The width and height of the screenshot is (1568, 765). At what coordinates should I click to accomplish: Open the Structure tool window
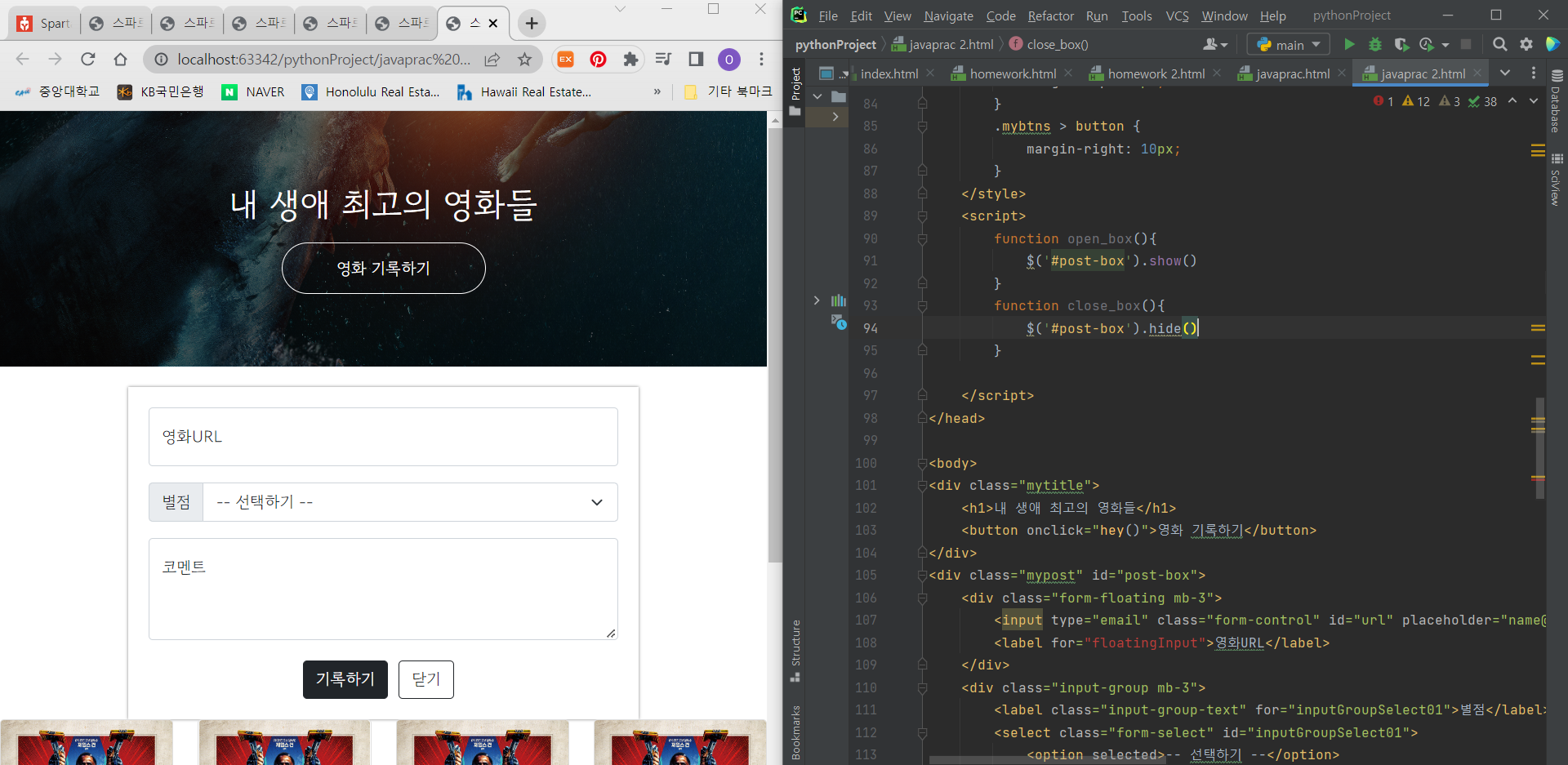coord(795,651)
